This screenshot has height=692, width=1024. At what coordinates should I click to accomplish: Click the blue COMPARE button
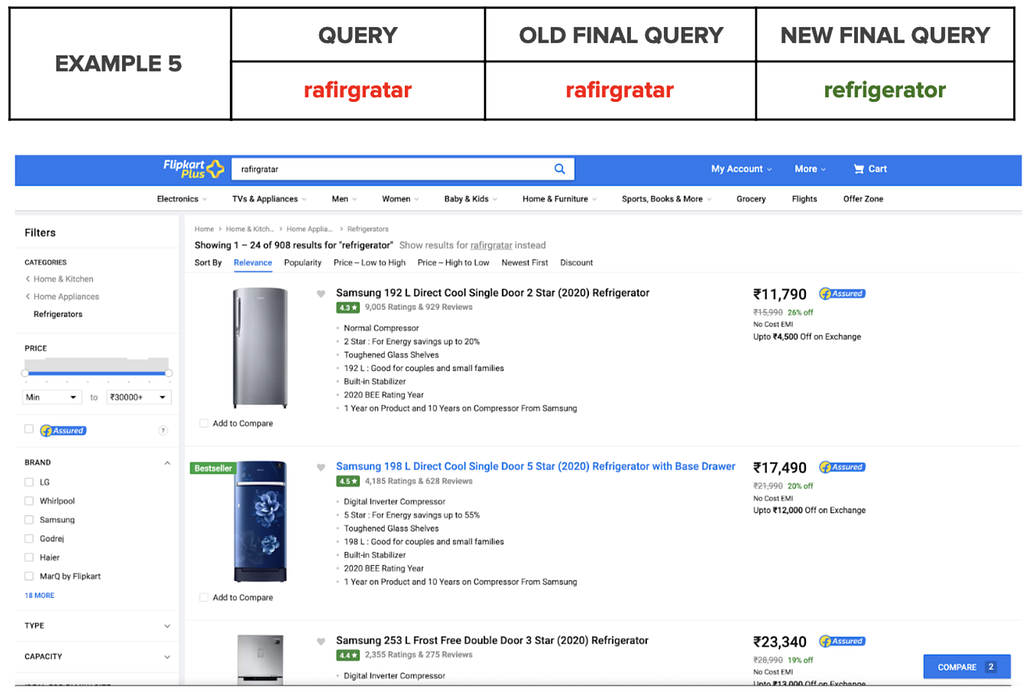point(967,667)
